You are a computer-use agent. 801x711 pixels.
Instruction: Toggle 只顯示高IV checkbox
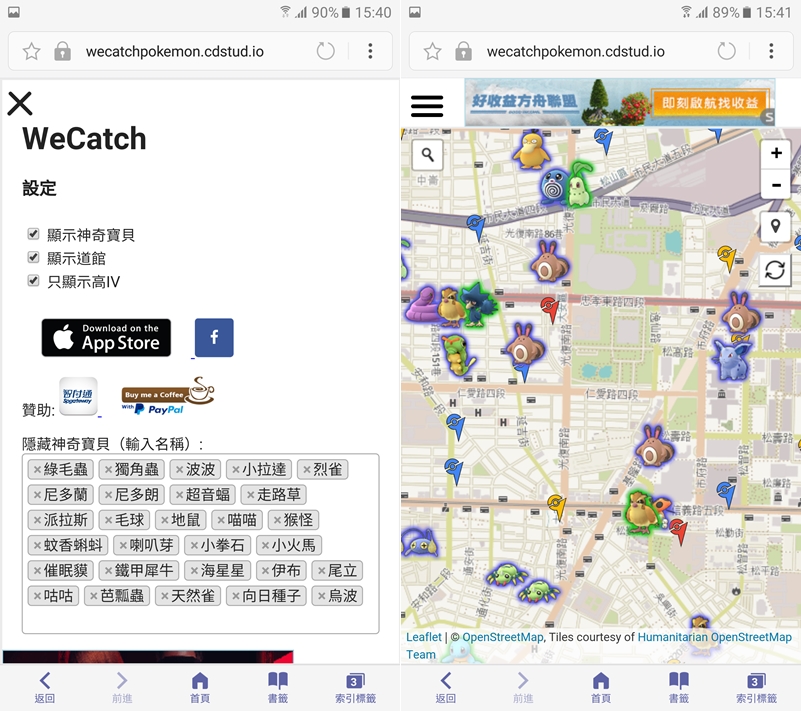(x=33, y=280)
